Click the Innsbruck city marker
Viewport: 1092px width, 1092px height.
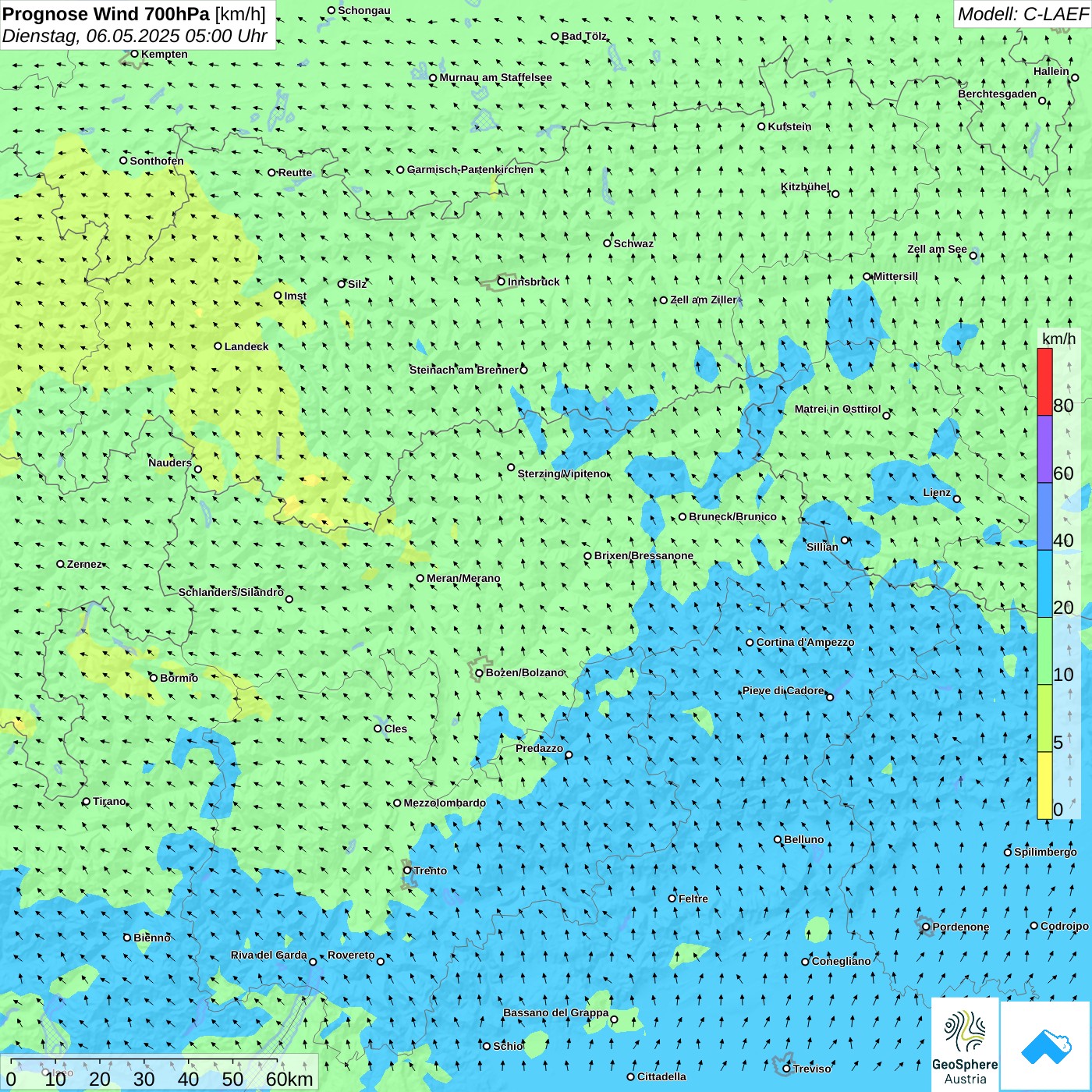(x=502, y=282)
